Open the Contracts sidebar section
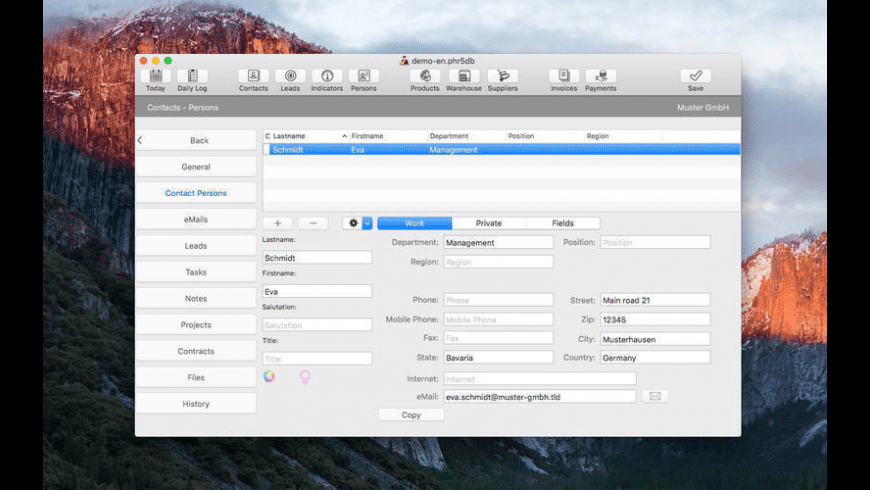Image resolution: width=870 pixels, height=490 pixels. click(196, 351)
